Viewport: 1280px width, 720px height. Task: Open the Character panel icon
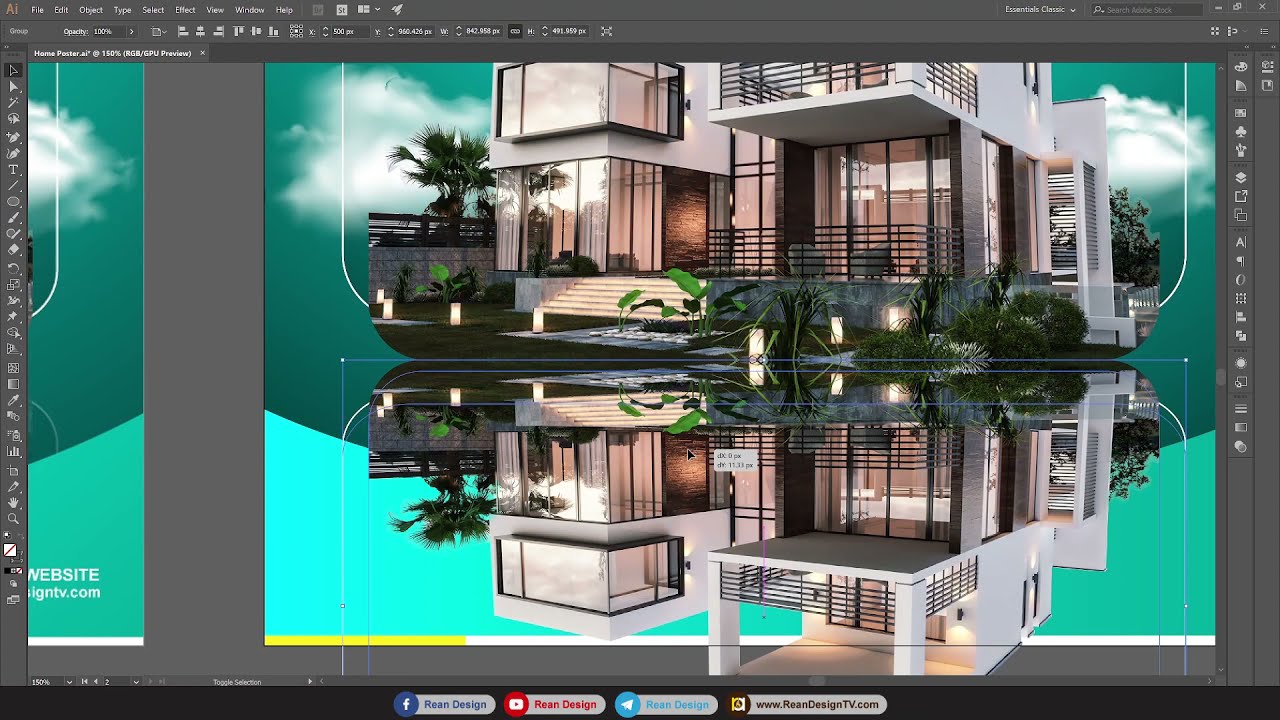pyautogui.click(x=1241, y=242)
